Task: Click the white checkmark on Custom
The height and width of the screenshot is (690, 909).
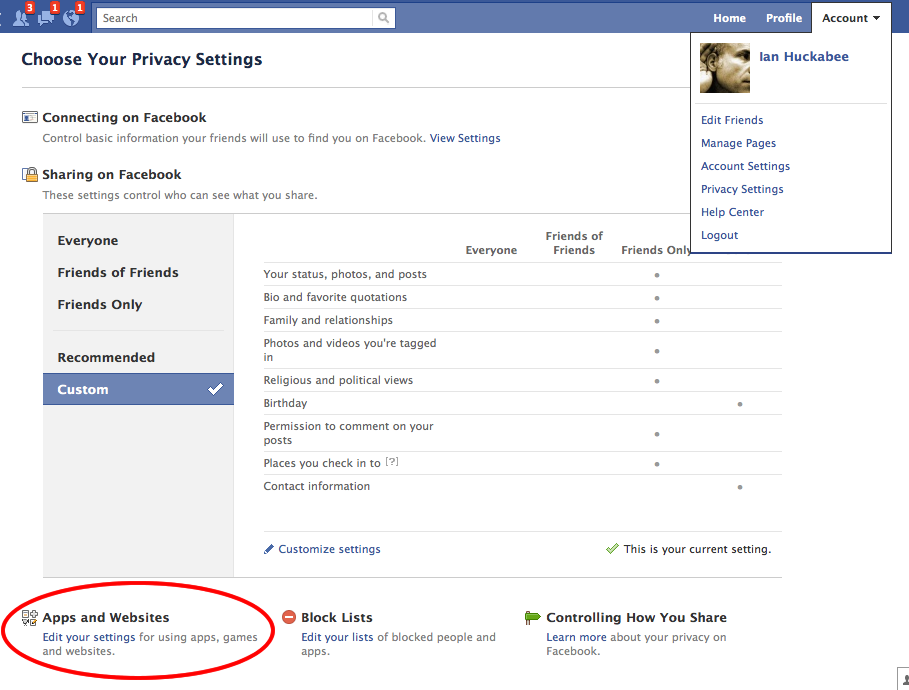Action: point(215,389)
